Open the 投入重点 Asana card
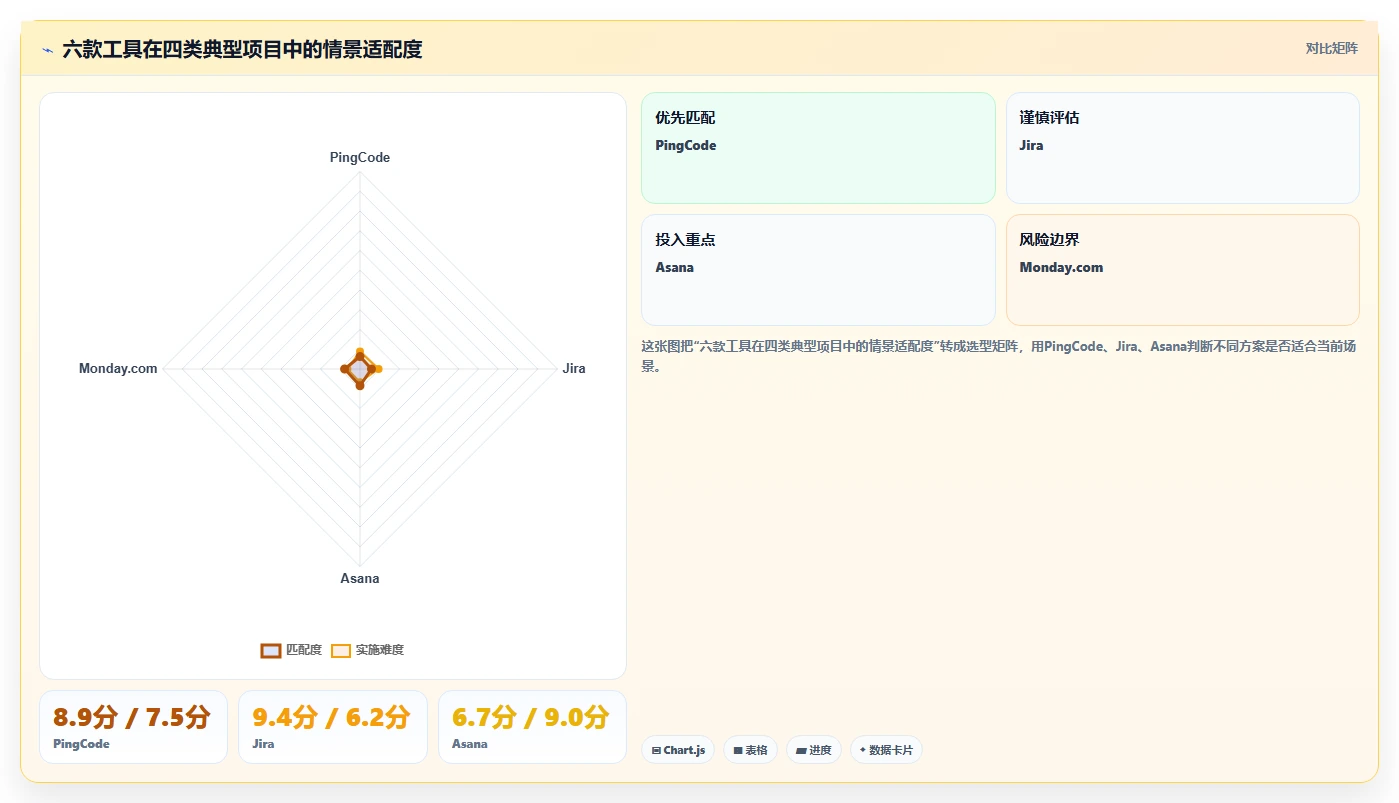This screenshot has width=1399, height=803. pos(818,270)
